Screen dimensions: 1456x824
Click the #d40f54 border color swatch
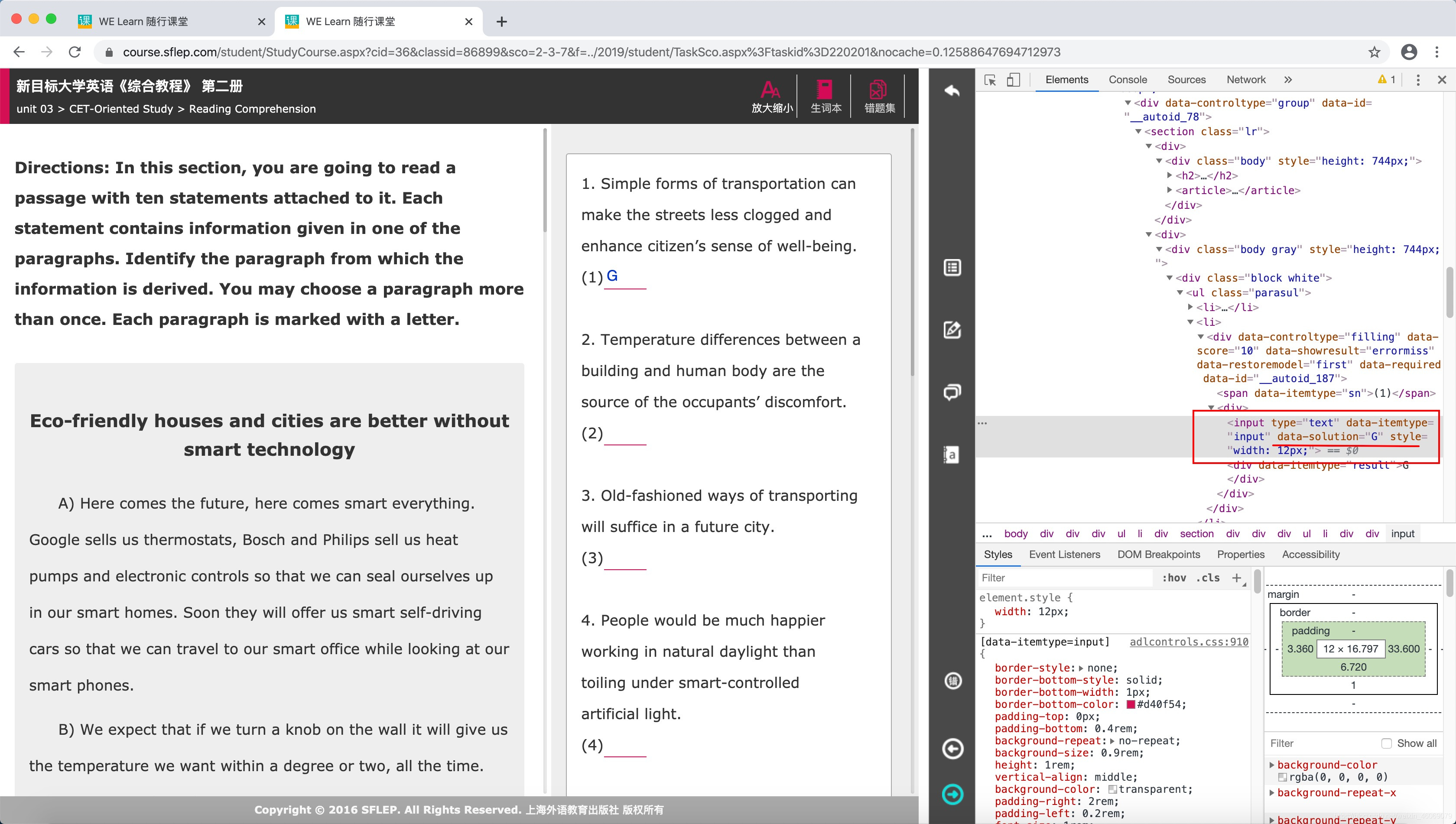pyautogui.click(x=1131, y=704)
